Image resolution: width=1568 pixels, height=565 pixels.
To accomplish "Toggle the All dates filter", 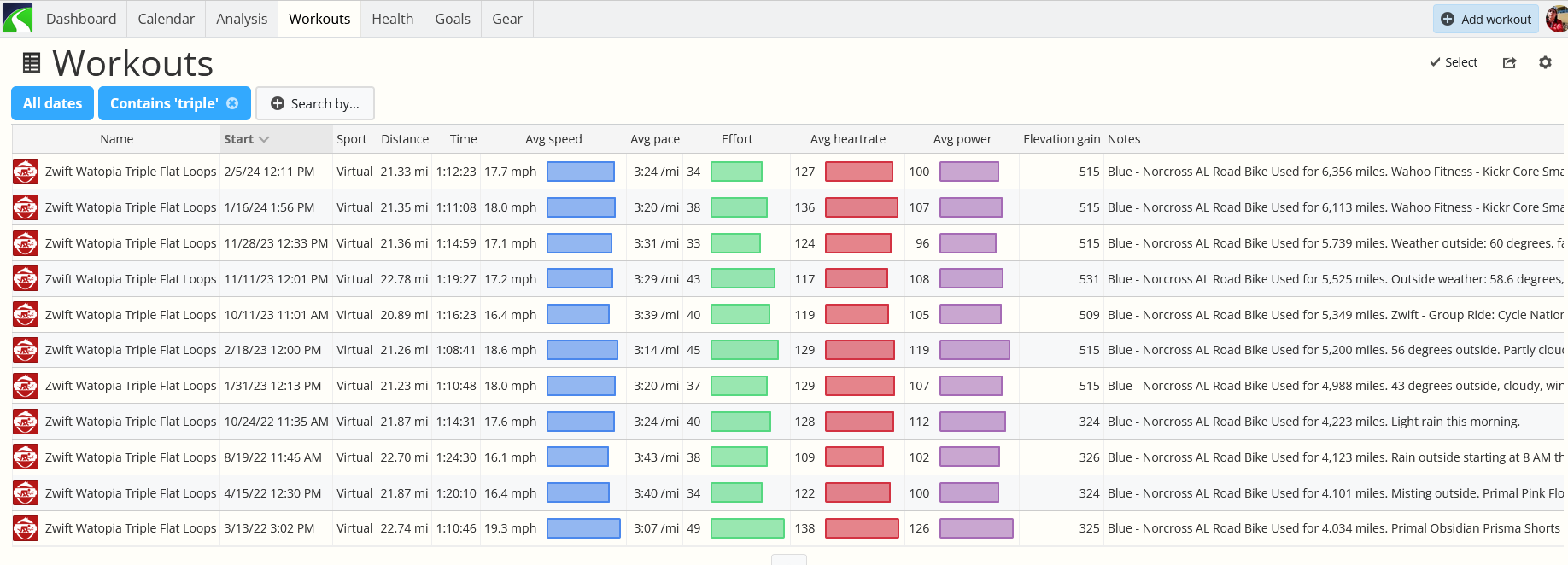I will pyautogui.click(x=52, y=103).
